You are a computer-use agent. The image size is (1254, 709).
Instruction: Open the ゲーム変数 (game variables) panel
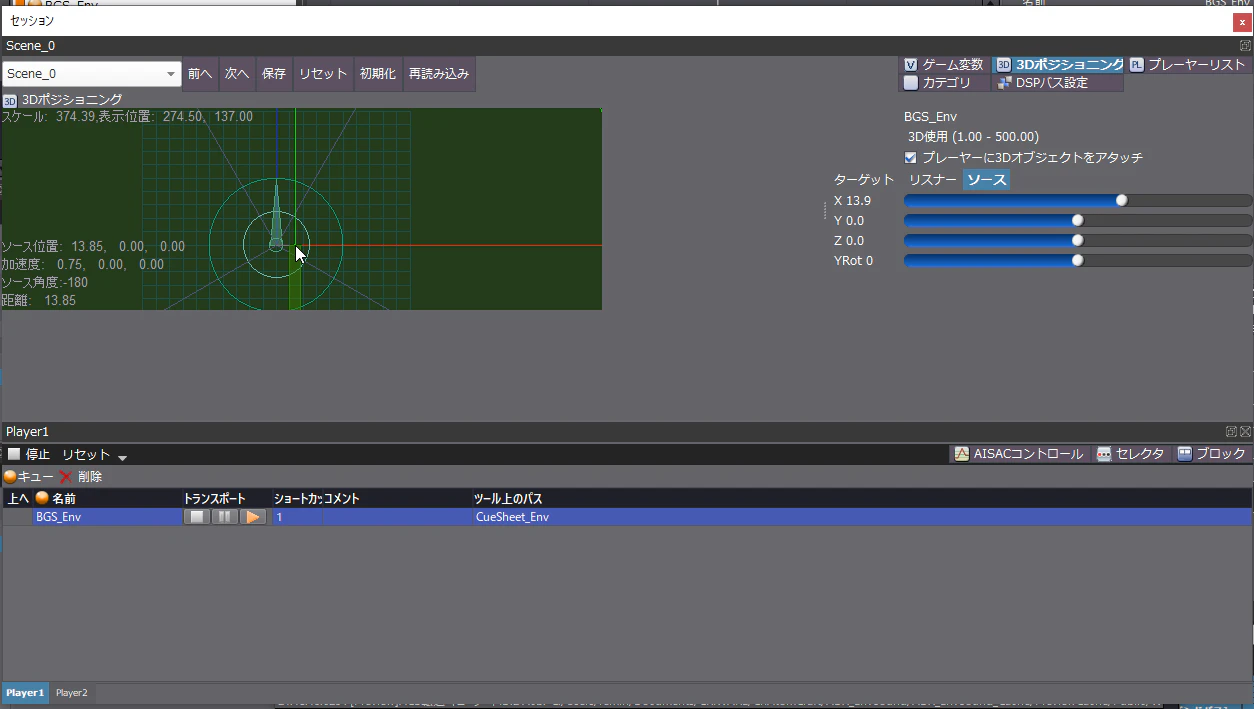coord(944,65)
